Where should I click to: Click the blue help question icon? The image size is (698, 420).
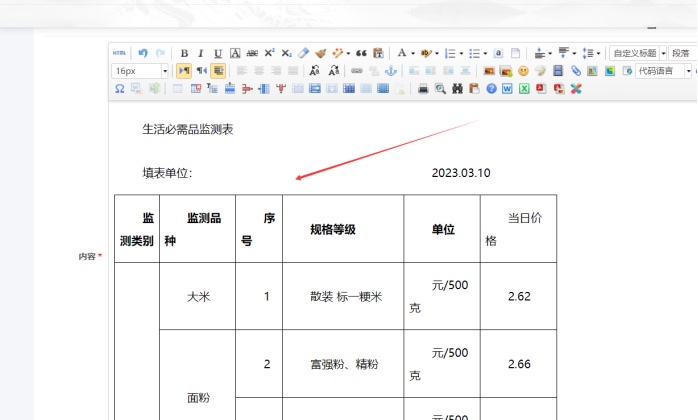[x=491, y=89]
